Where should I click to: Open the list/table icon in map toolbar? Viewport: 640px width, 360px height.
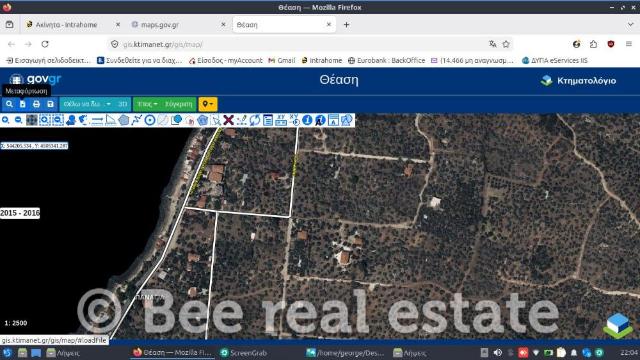(268, 120)
